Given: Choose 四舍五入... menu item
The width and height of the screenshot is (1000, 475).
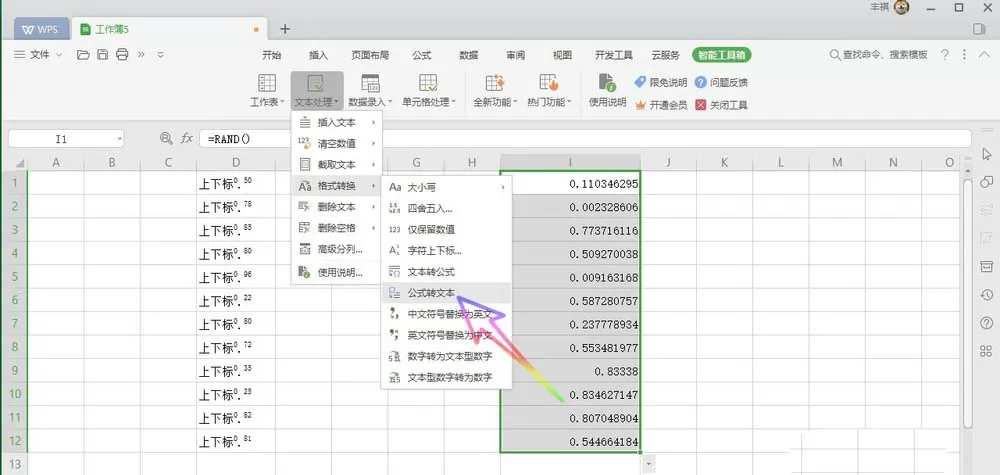Looking at the screenshot, I should tap(447, 208).
